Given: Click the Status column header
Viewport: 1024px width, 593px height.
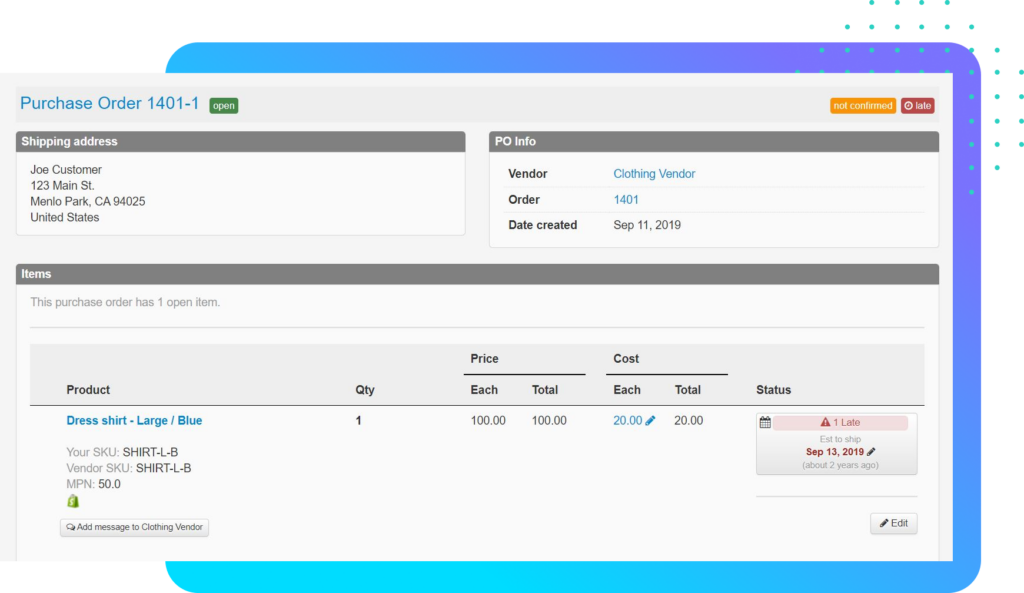Looking at the screenshot, I should pyautogui.click(x=773, y=390).
